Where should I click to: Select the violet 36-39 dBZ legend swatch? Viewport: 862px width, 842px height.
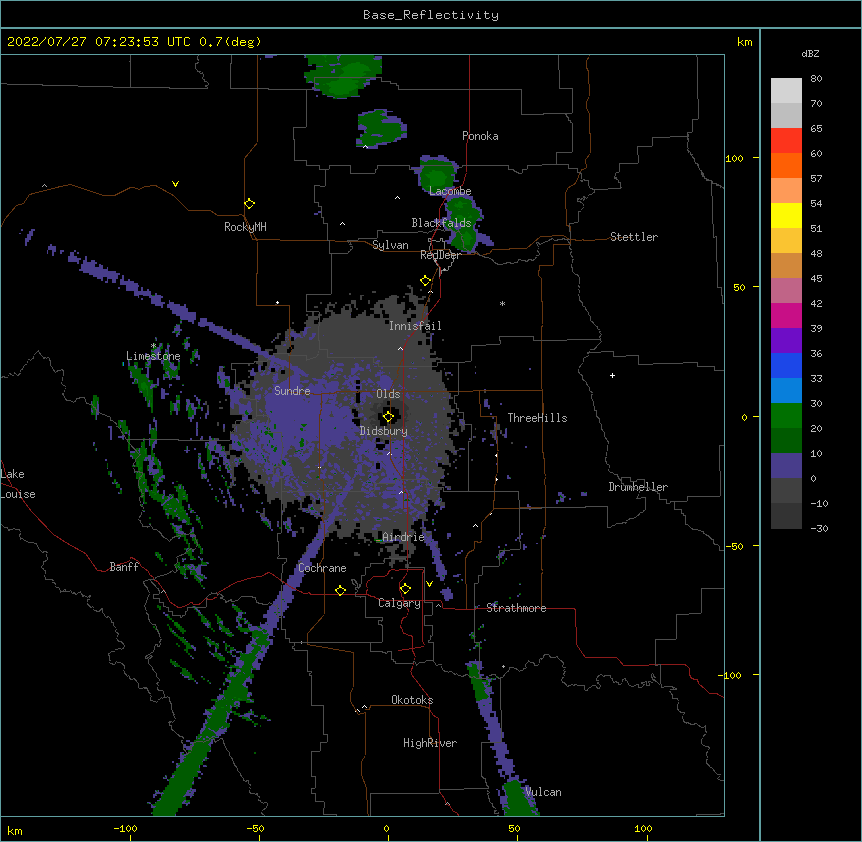(786, 341)
